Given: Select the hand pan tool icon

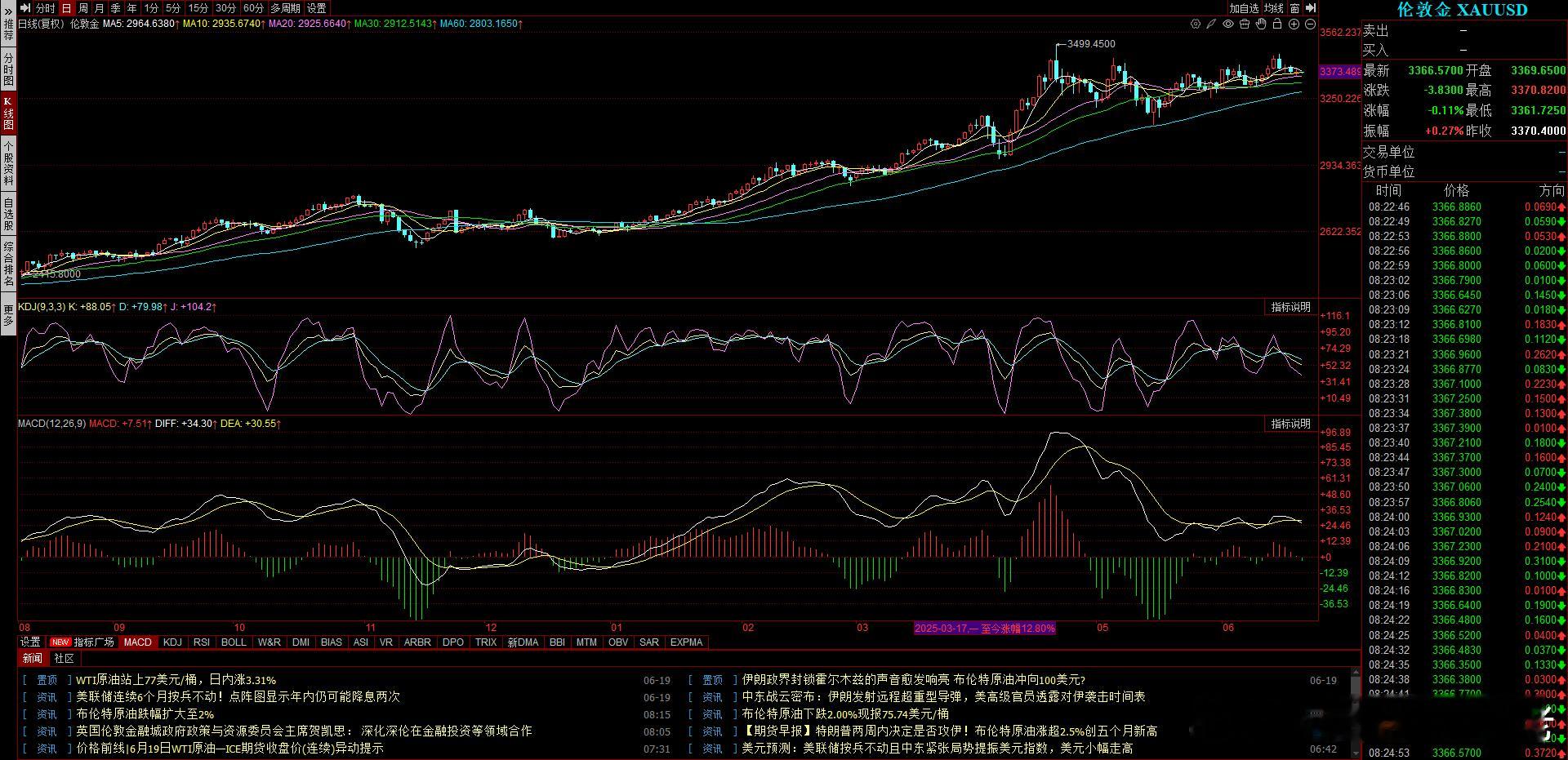Looking at the screenshot, I should coord(1261,24).
